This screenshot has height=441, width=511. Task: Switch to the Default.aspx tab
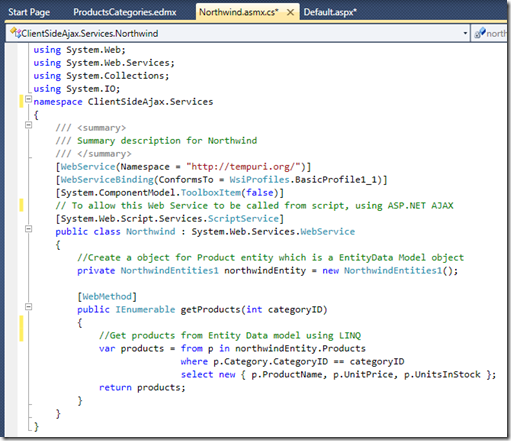330,12
